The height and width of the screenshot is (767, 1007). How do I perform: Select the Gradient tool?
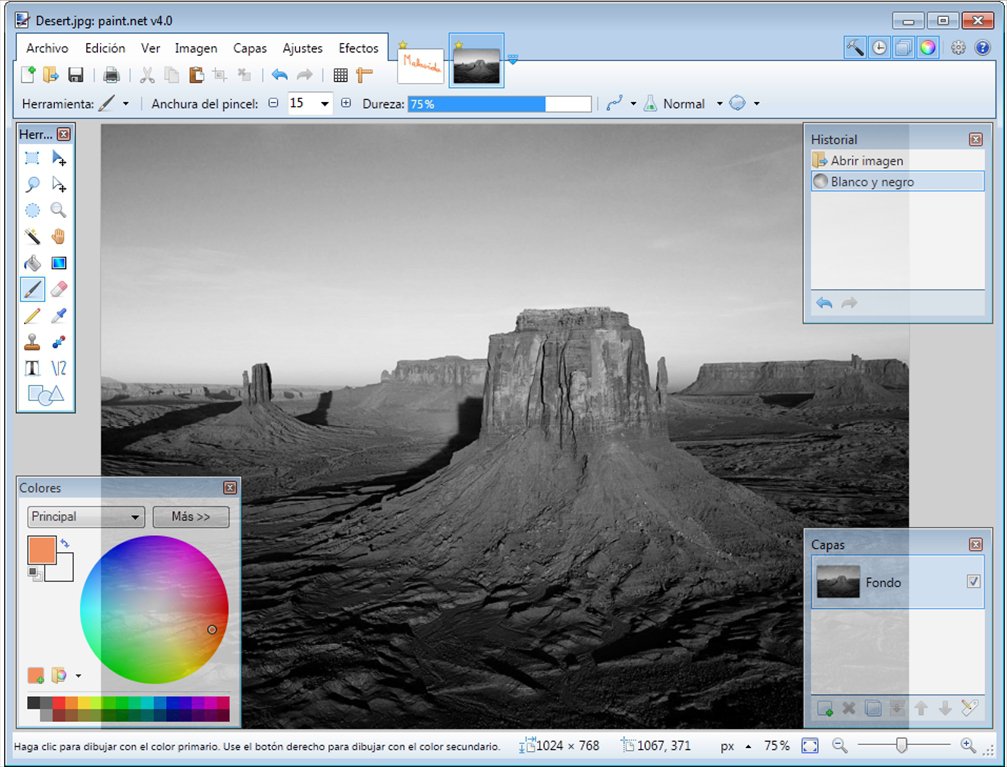(x=58, y=263)
